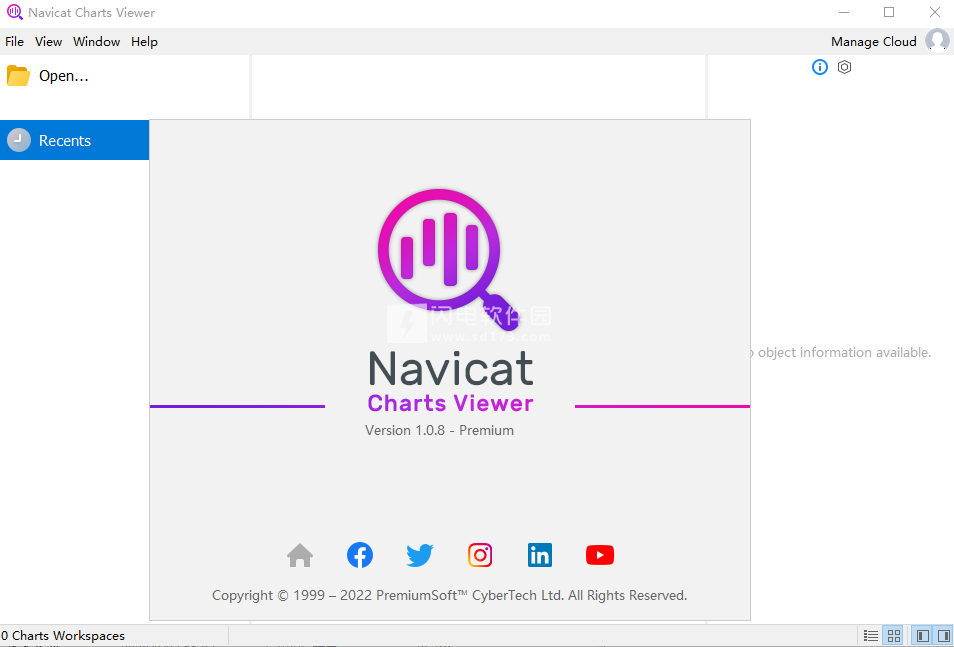Image resolution: width=954 pixels, height=647 pixels.
Task: Toggle the left pane visibility
Action: 923,636
